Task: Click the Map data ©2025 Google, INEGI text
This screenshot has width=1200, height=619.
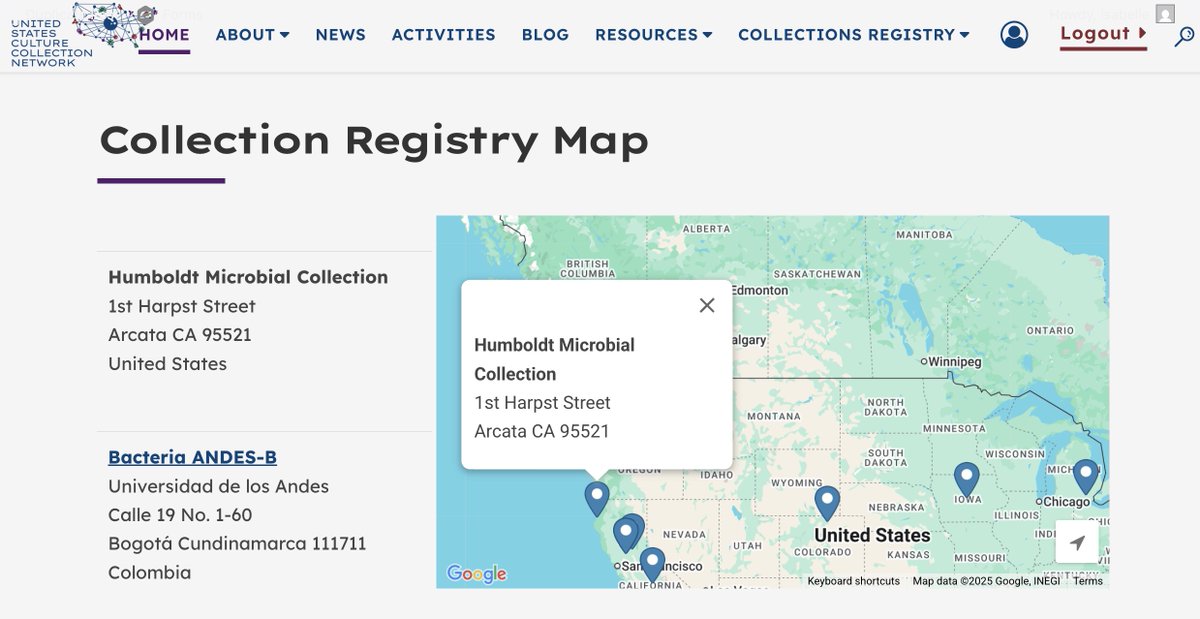Action: [986, 581]
